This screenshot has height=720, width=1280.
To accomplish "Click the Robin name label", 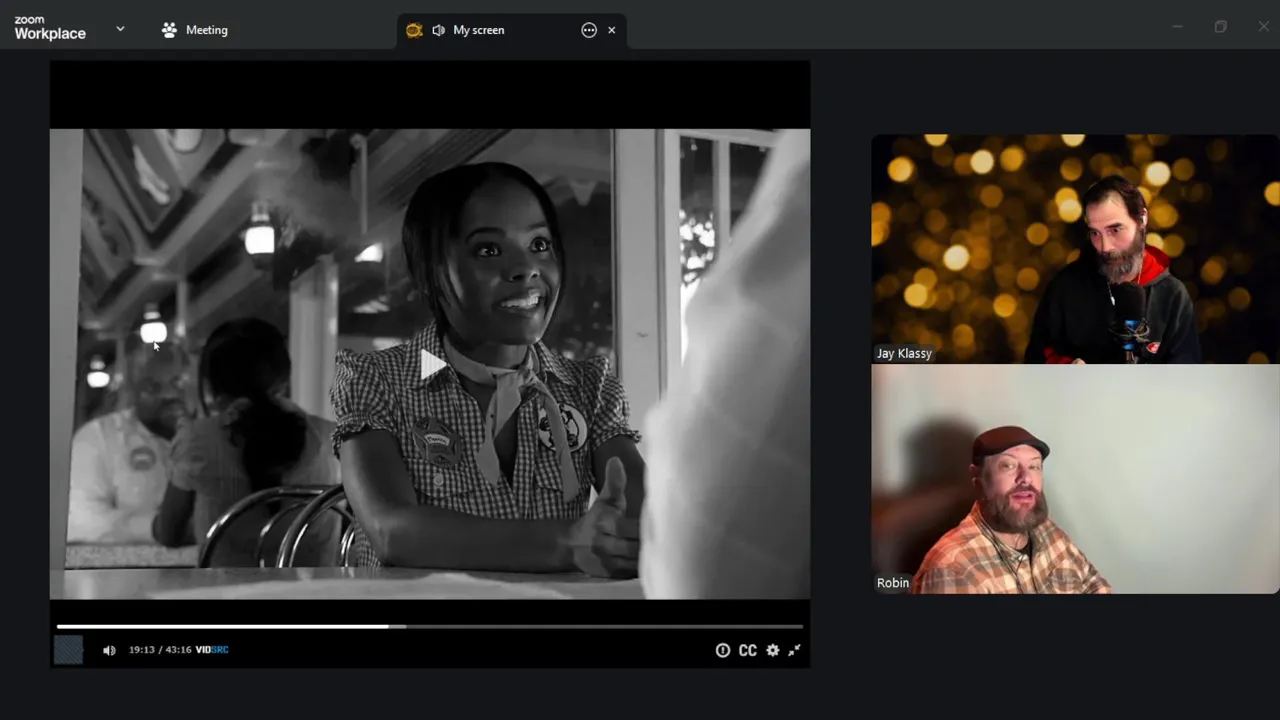I will coord(893,583).
